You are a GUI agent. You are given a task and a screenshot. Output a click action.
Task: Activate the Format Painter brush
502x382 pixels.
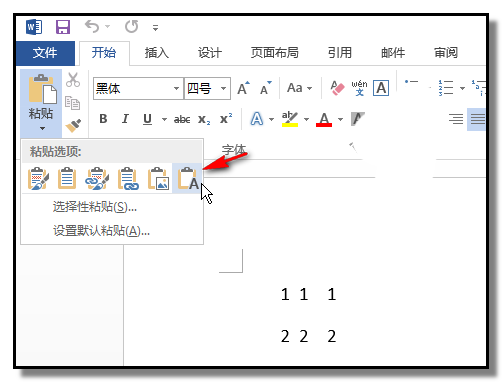click(73, 126)
